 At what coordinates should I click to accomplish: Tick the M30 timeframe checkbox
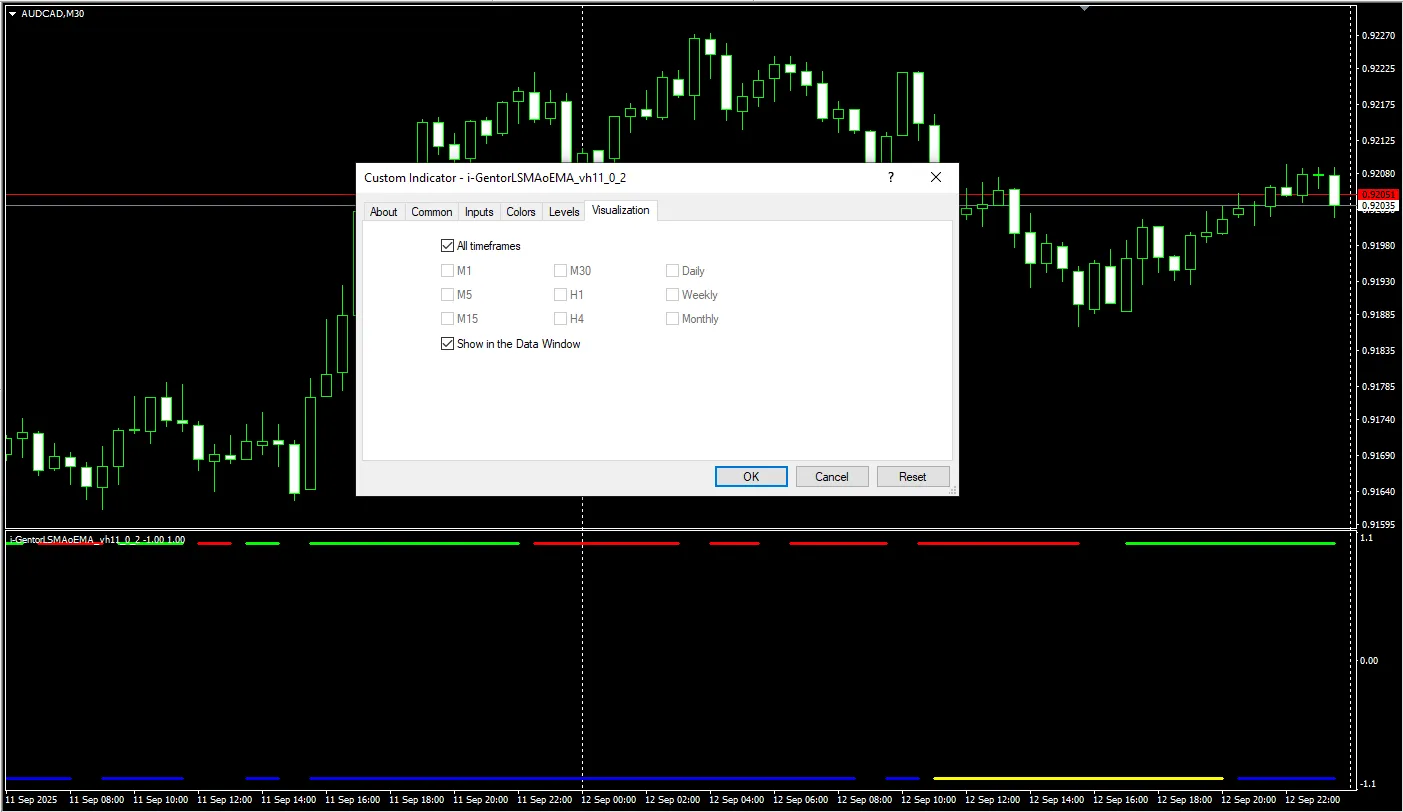560,271
